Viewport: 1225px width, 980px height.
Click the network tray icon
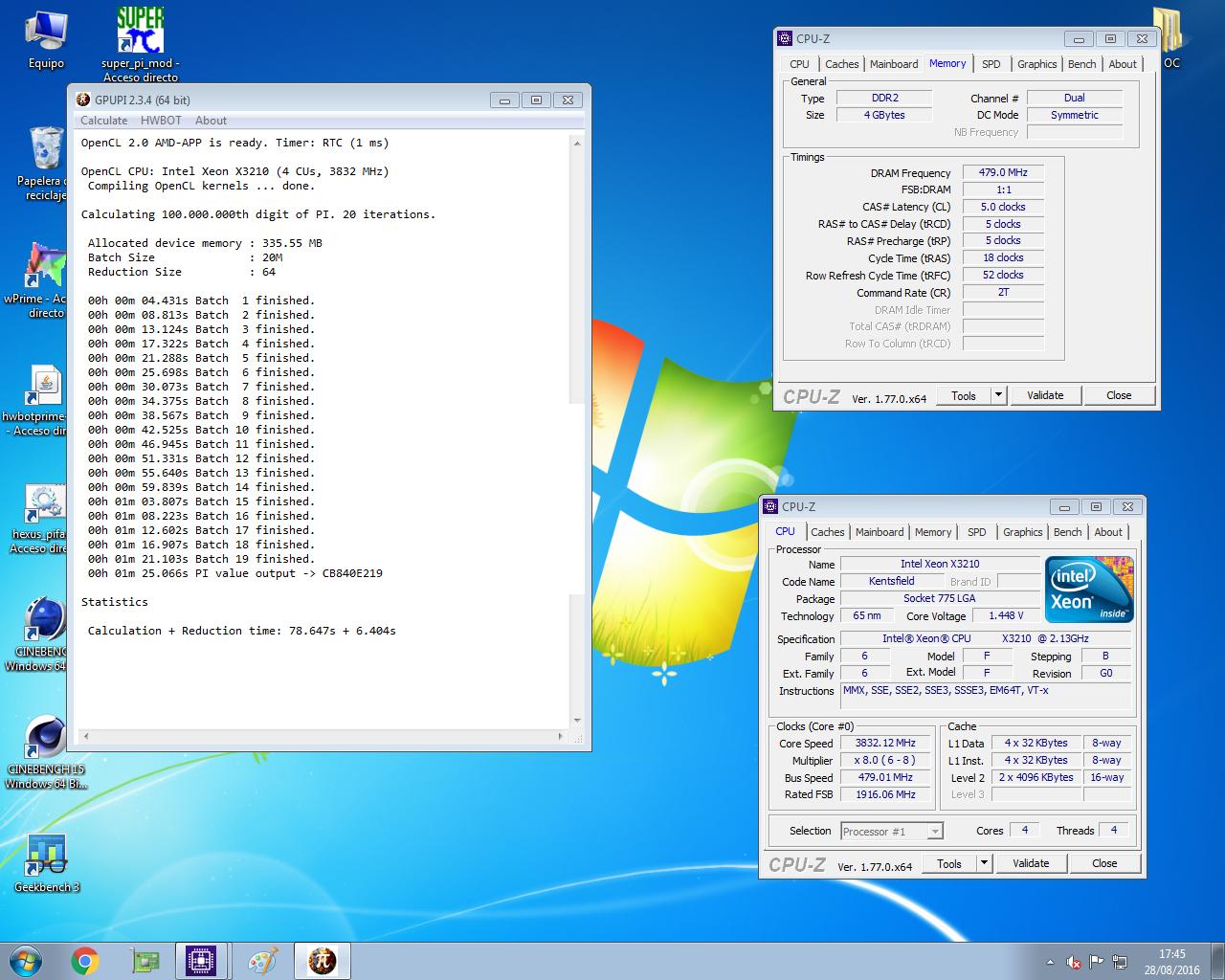point(1119,962)
